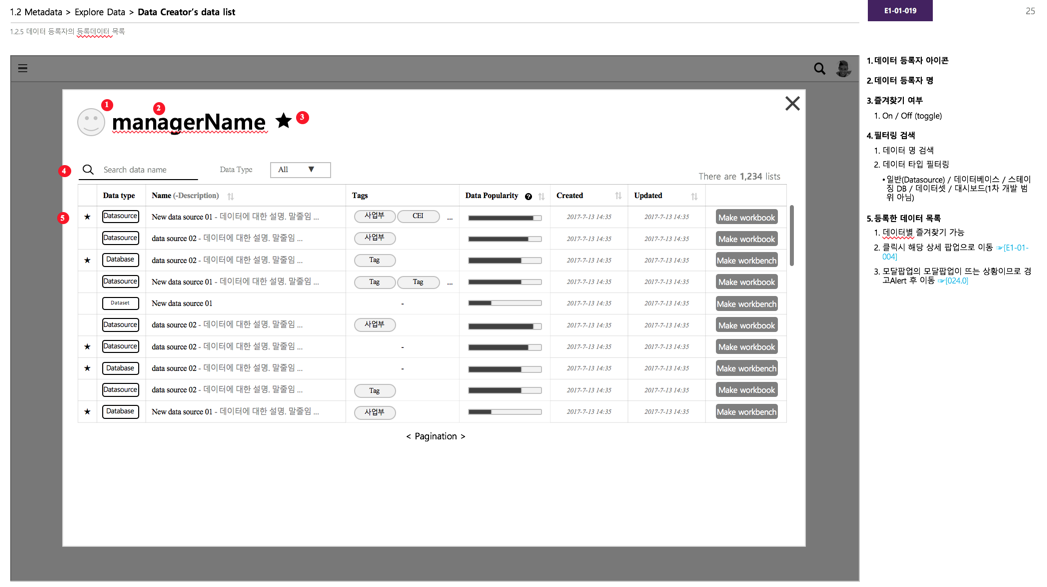
Task: Toggle star on untagged Database data source 02 row
Action: click(x=87, y=369)
